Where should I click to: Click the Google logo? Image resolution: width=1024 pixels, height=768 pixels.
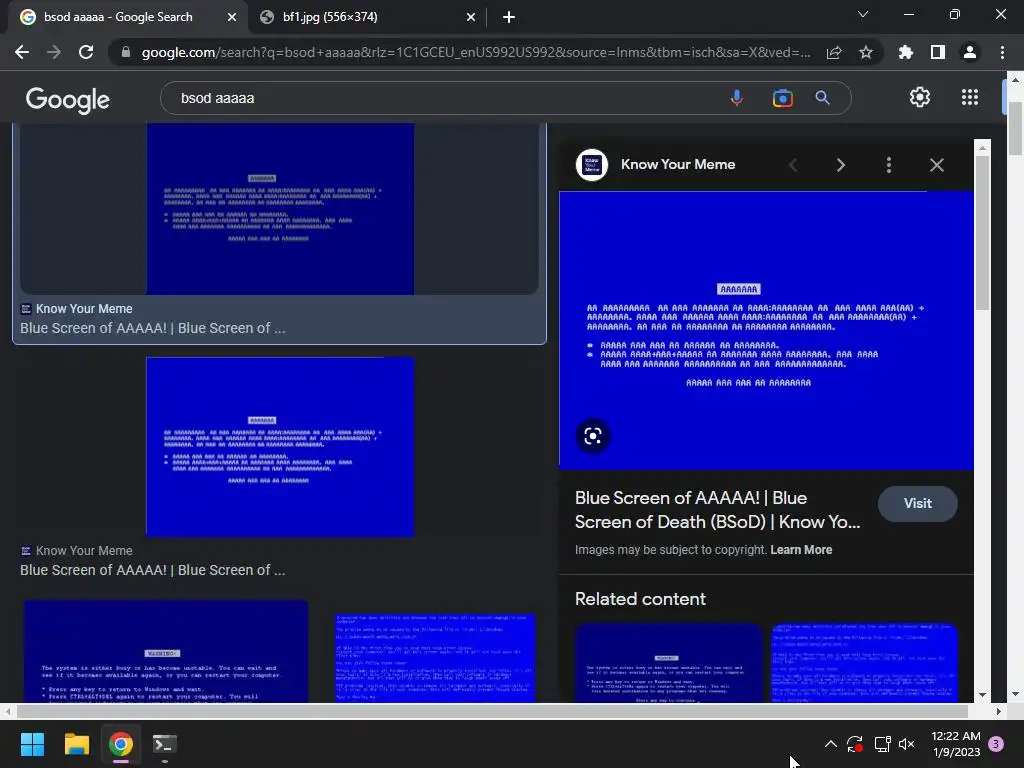pyautogui.click(x=68, y=99)
